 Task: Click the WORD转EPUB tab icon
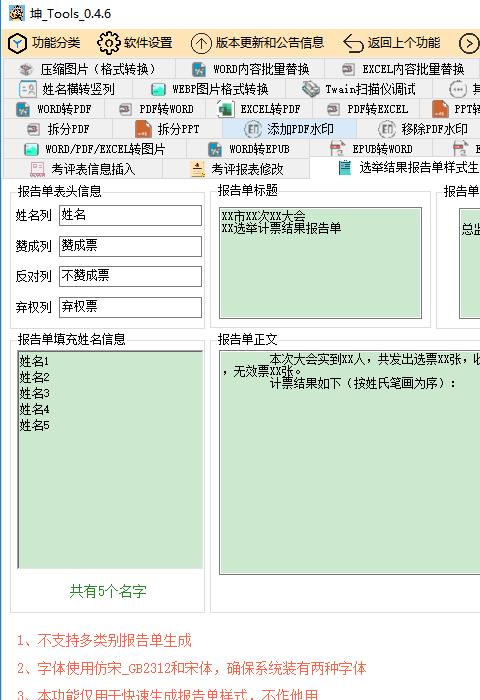(x=215, y=149)
